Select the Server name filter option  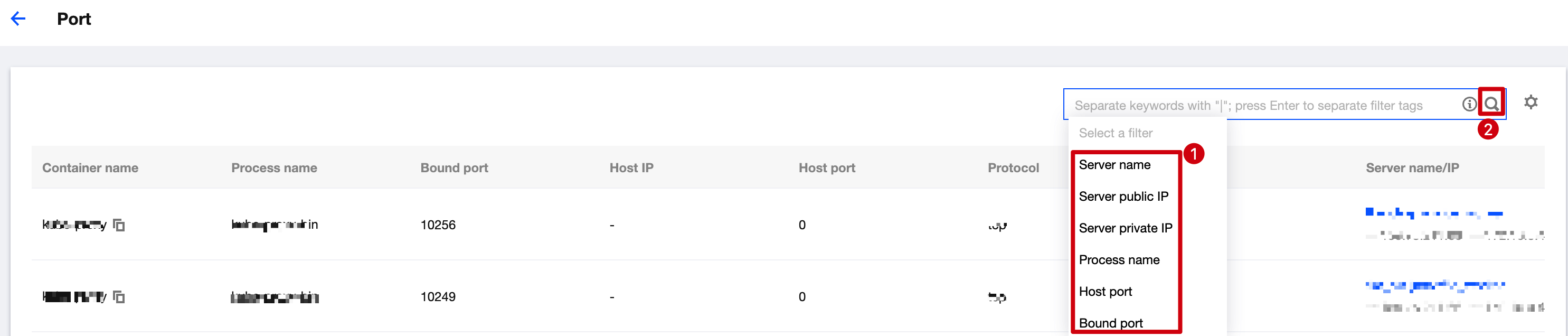[1114, 165]
